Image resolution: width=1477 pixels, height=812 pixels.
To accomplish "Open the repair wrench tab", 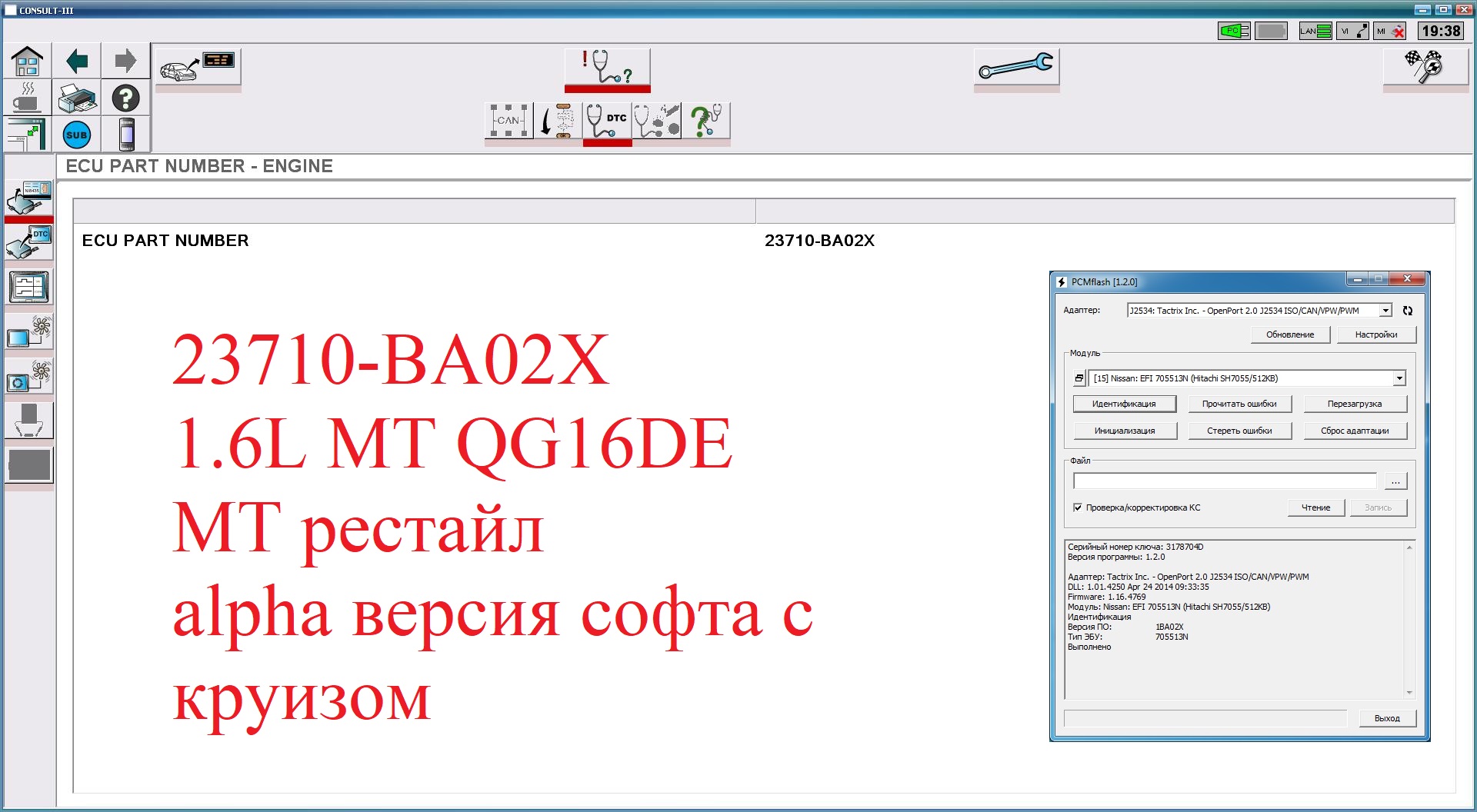I will [x=1016, y=68].
